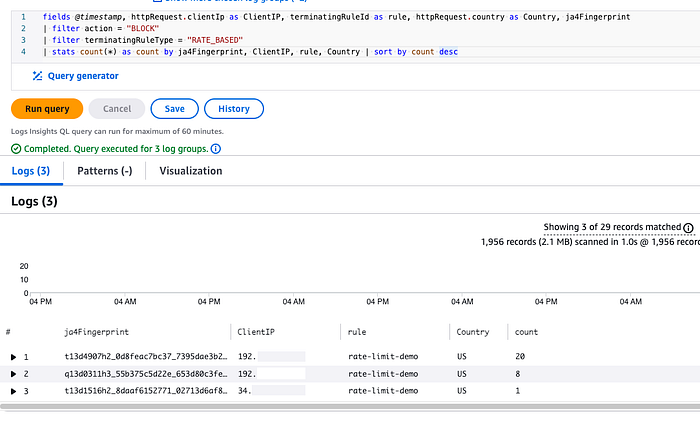Click the rule column header
Screen dimensions: 700x433
(357, 332)
